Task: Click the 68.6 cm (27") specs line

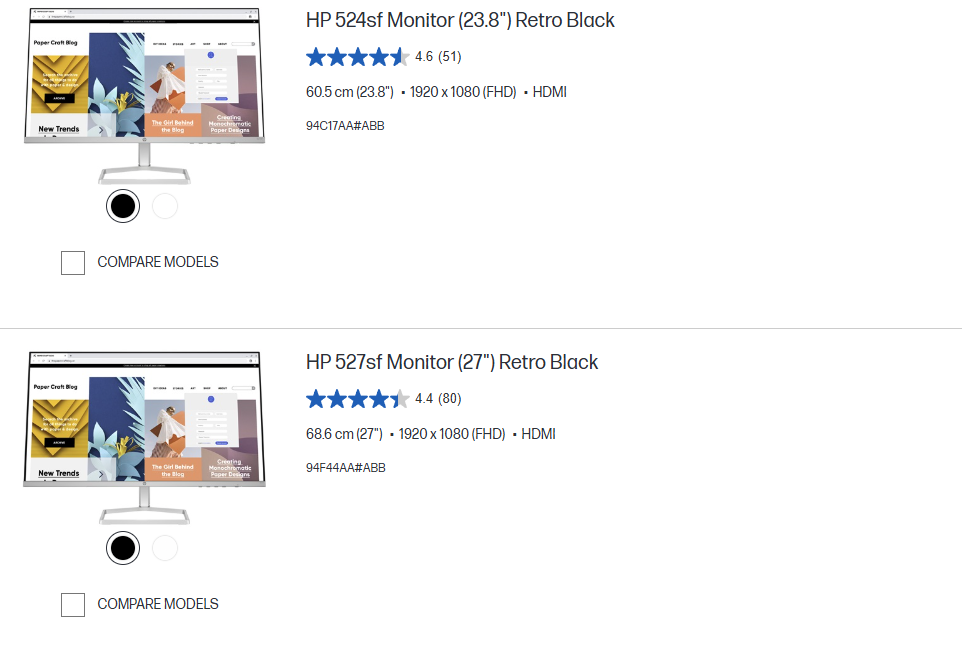Action: tap(431, 434)
